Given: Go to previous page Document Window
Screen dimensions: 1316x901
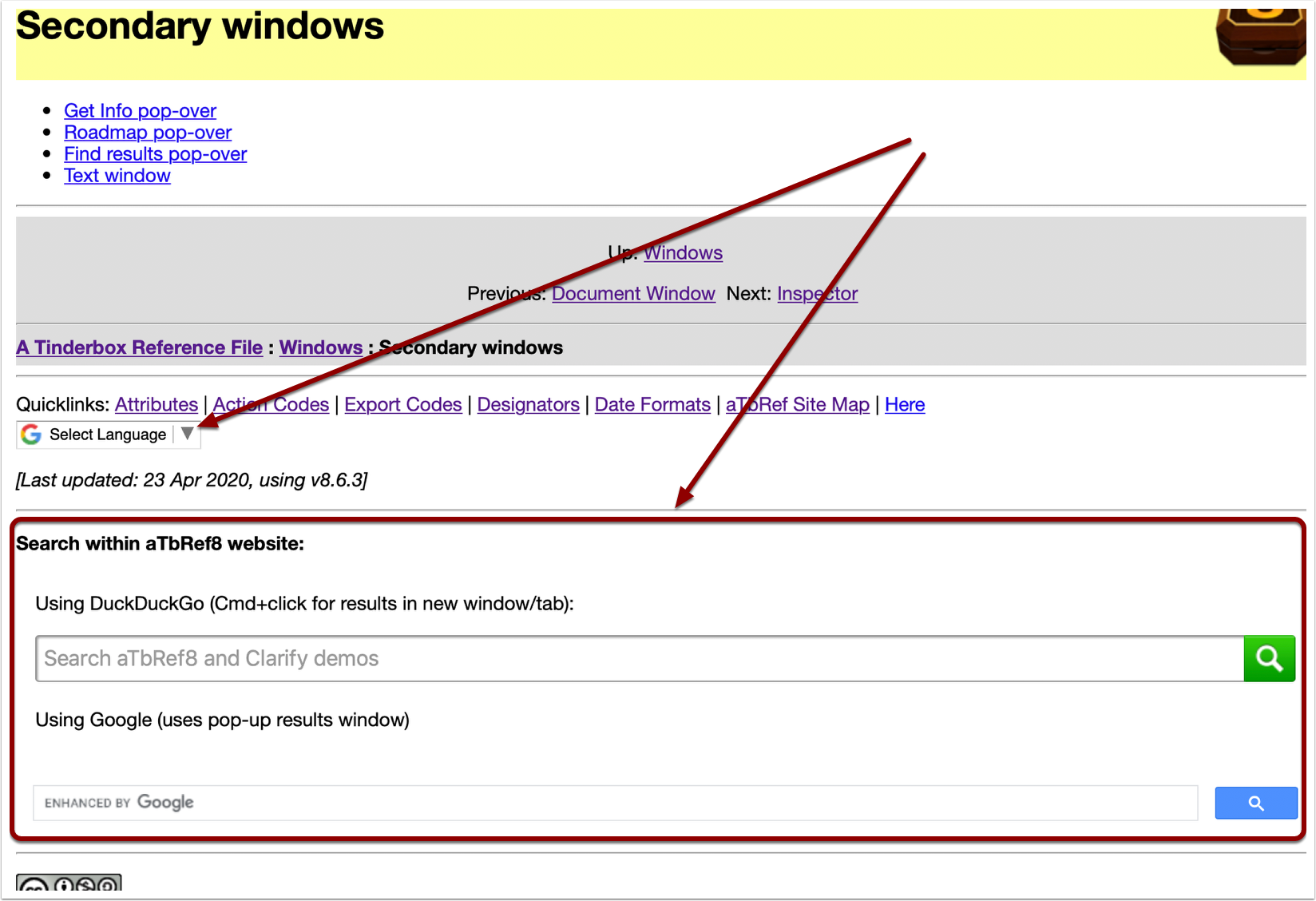Looking at the screenshot, I should 633,294.
